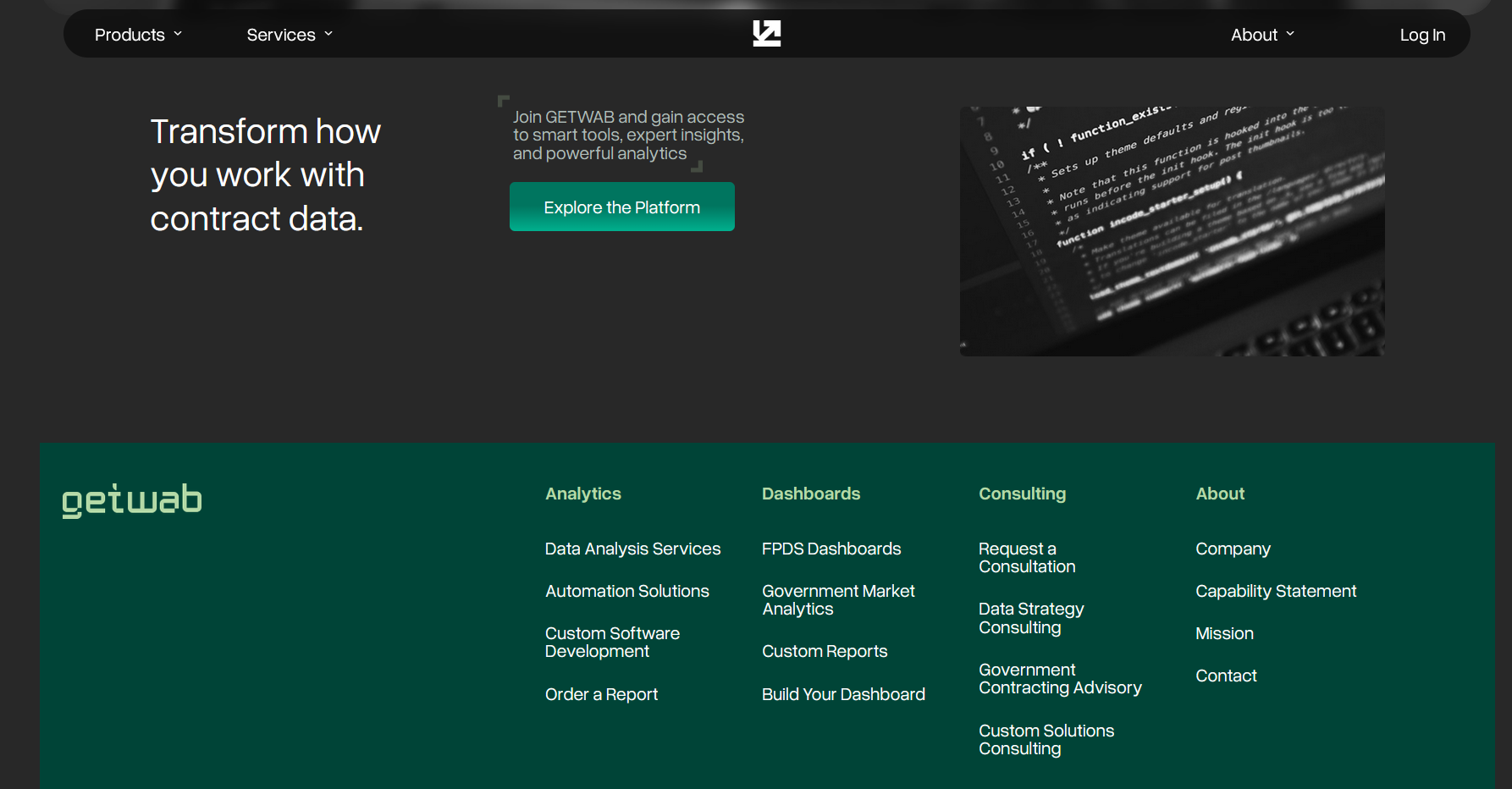
Task: Expand the About dropdown in navbar
Action: (1262, 35)
